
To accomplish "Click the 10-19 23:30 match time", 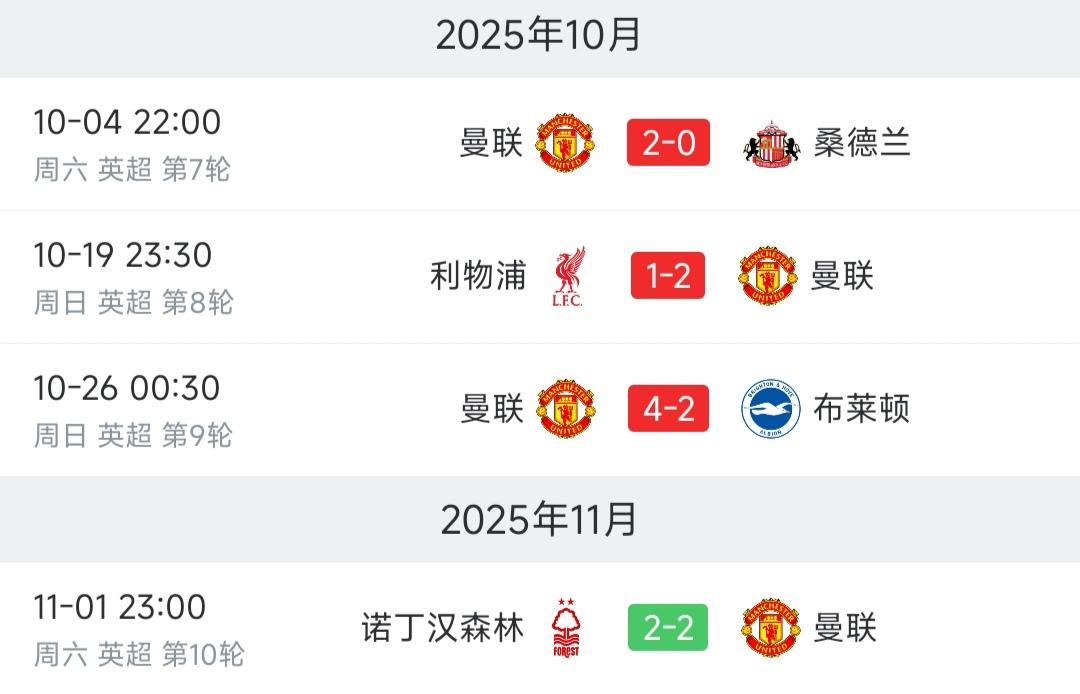I will point(121,253).
